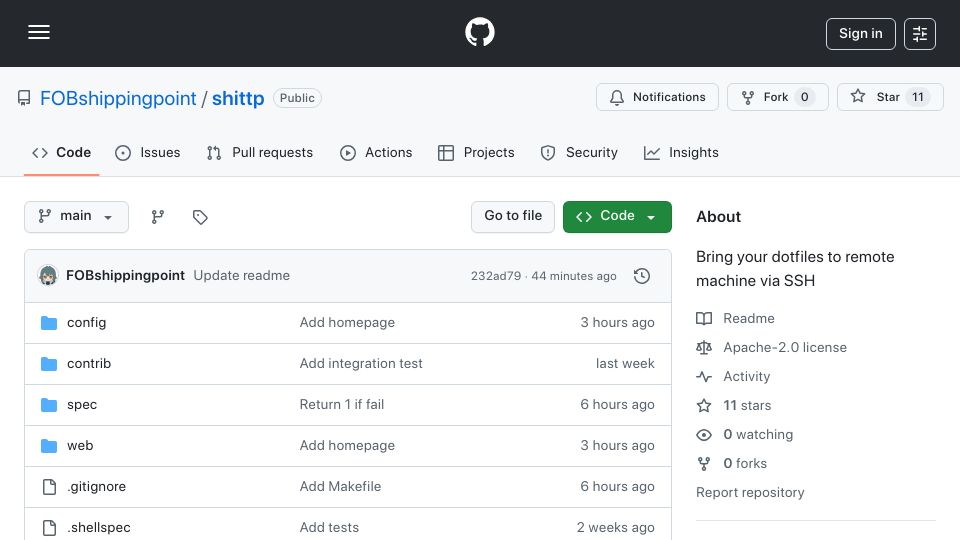Viewport: 960px width, 540px height.
Task: Fork the repository
Action: [778, 97]
